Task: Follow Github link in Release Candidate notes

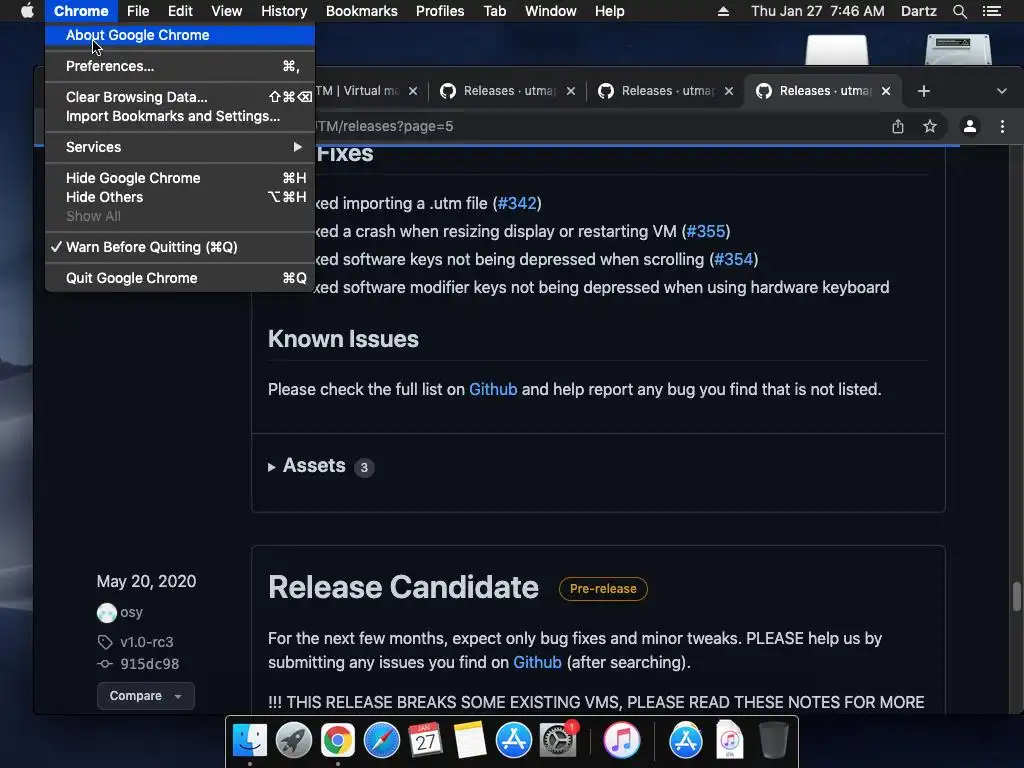Action: tap(537, 662)
